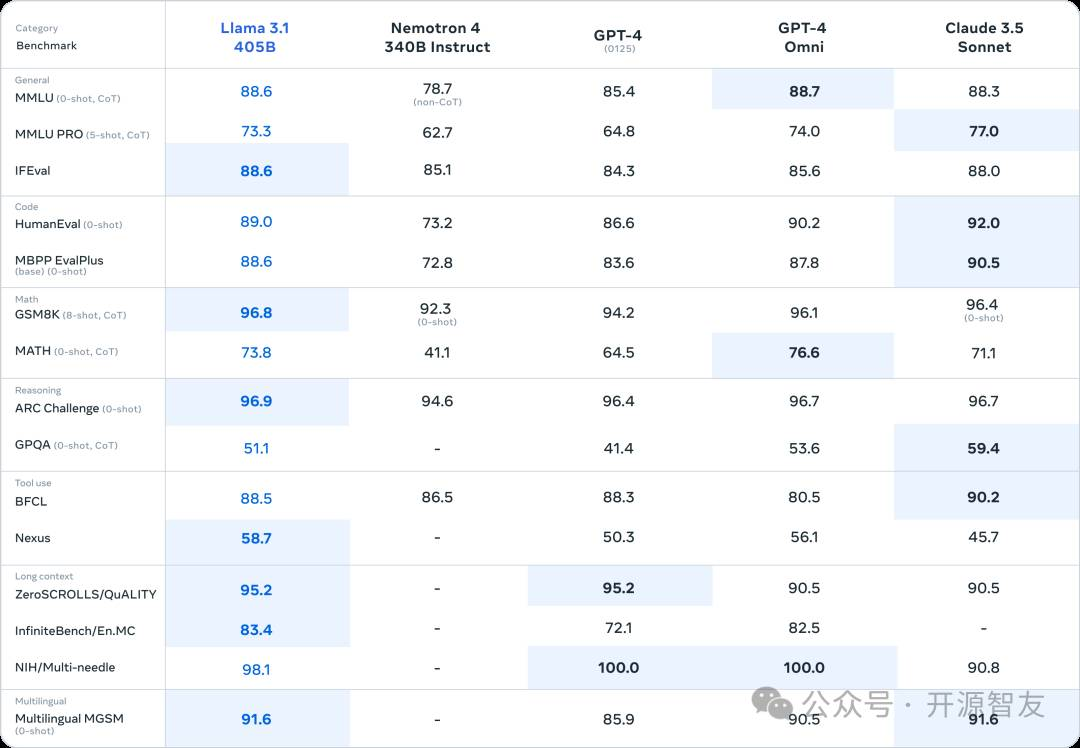The width and height of the screenshot is (1080, 748).
Task: Select the GPQA score 59.4 cell
Action: (986, 448)
